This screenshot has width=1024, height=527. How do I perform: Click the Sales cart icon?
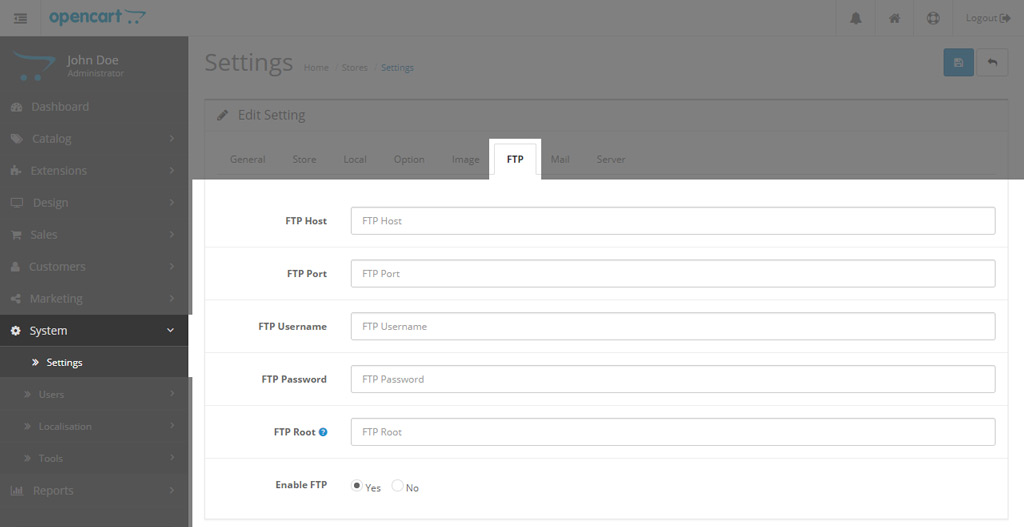[x=16, y=235]
